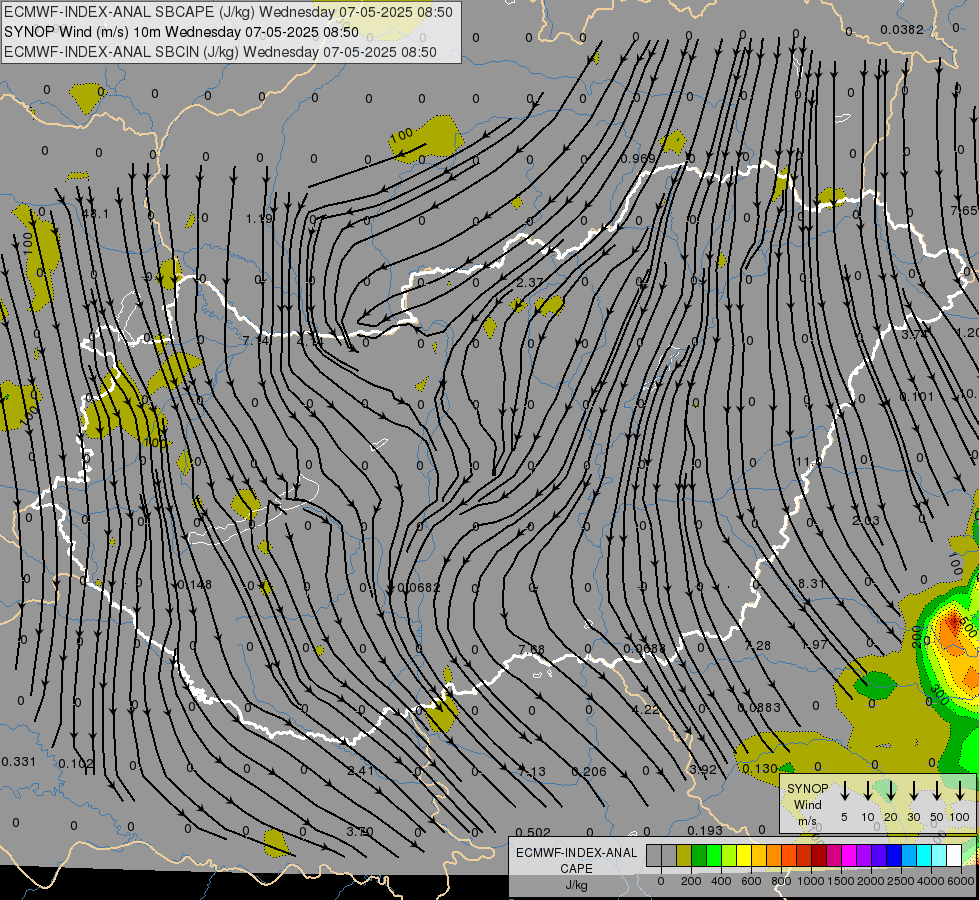Click the 0.331 value on the map
This screenshot has height=900, width=979.
19,762
